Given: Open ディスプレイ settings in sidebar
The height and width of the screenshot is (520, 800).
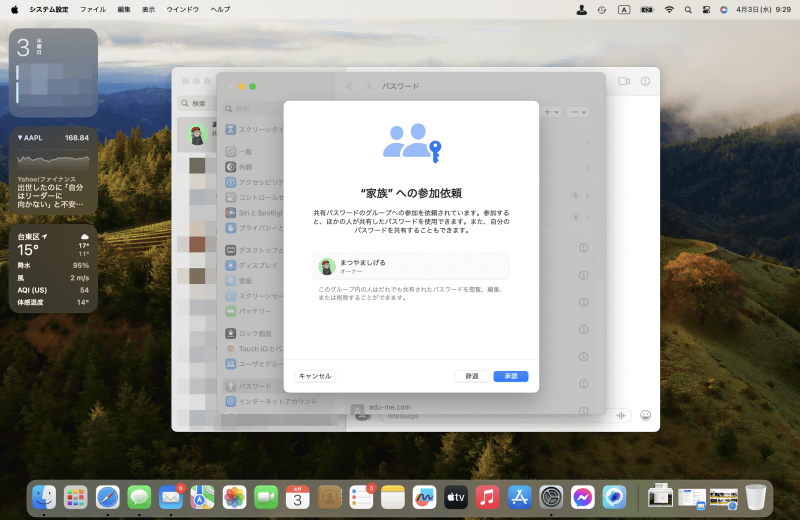Looking at the screenshot, I should 252,265.
